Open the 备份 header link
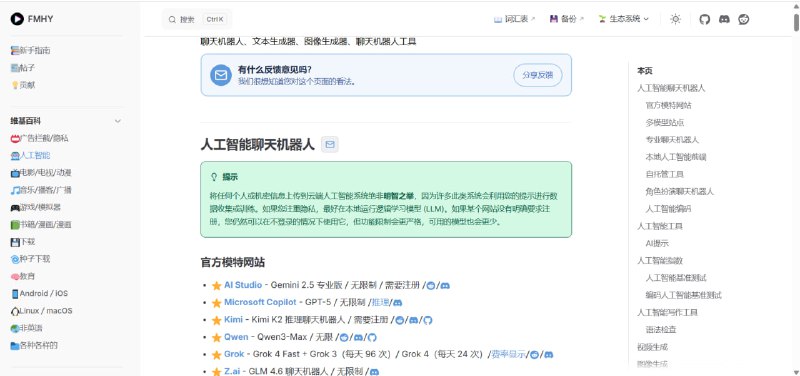The height and width of the screenshot is (376, 800). pos(566,19)
